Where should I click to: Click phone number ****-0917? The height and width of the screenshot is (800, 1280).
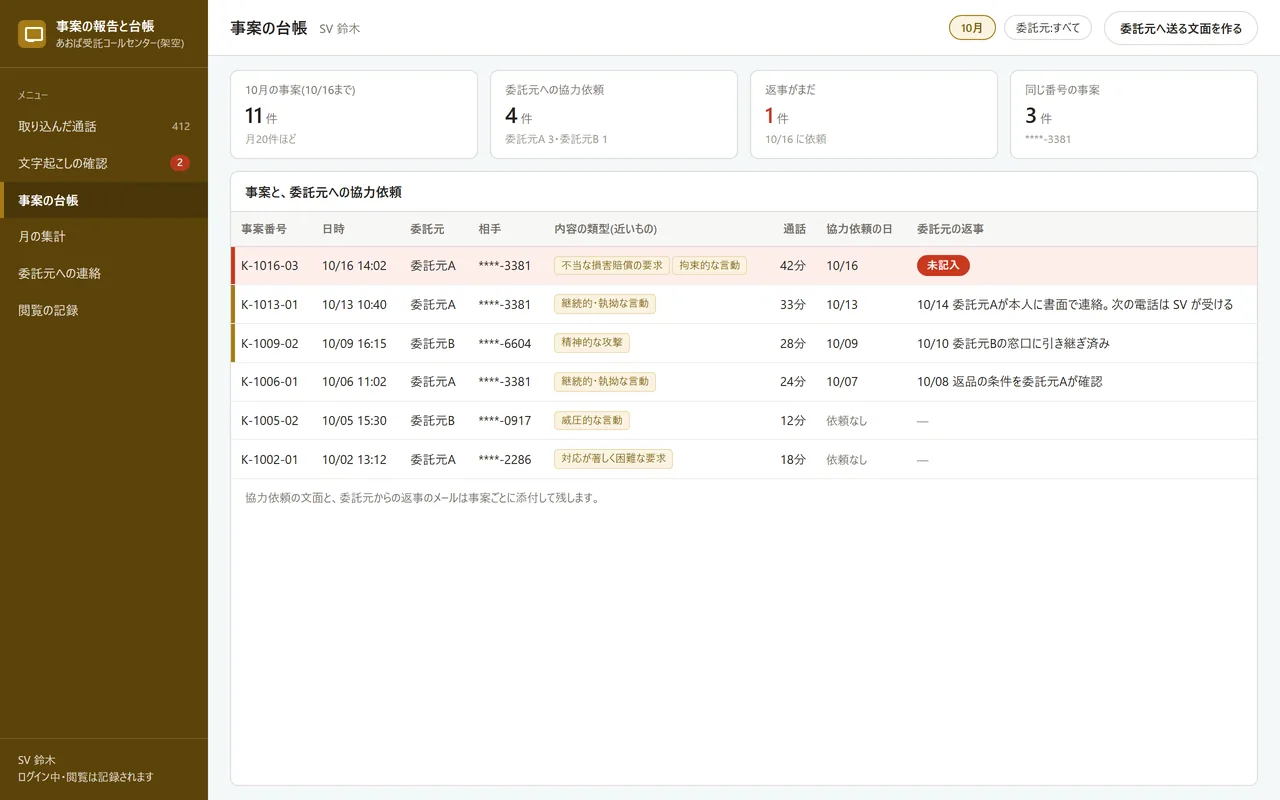coord(505,421)
